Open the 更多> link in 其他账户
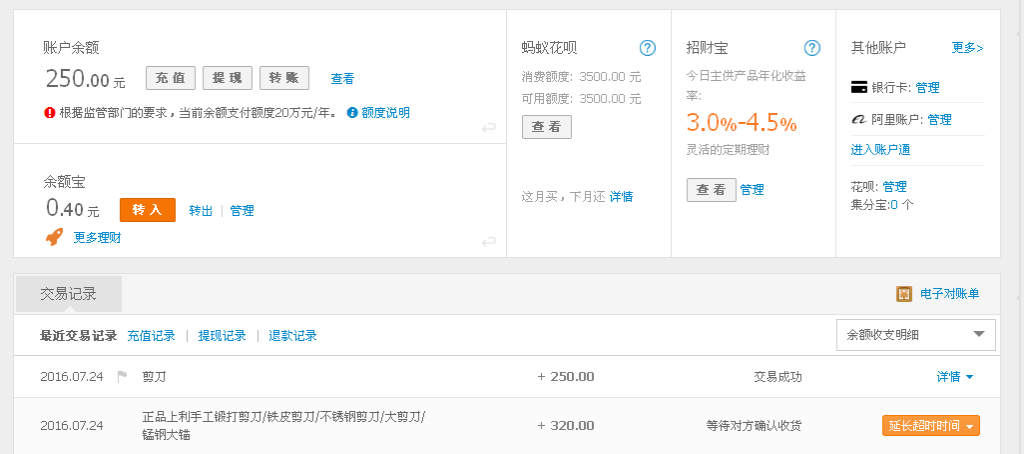Viewport: 1024px width, 454px height. click(x=967, y=48)
